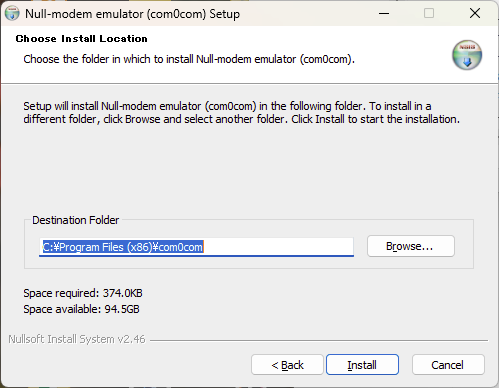Click the window title 'Null-modem emulator (com0com) Setup'
499x388 pixels.
132,14
